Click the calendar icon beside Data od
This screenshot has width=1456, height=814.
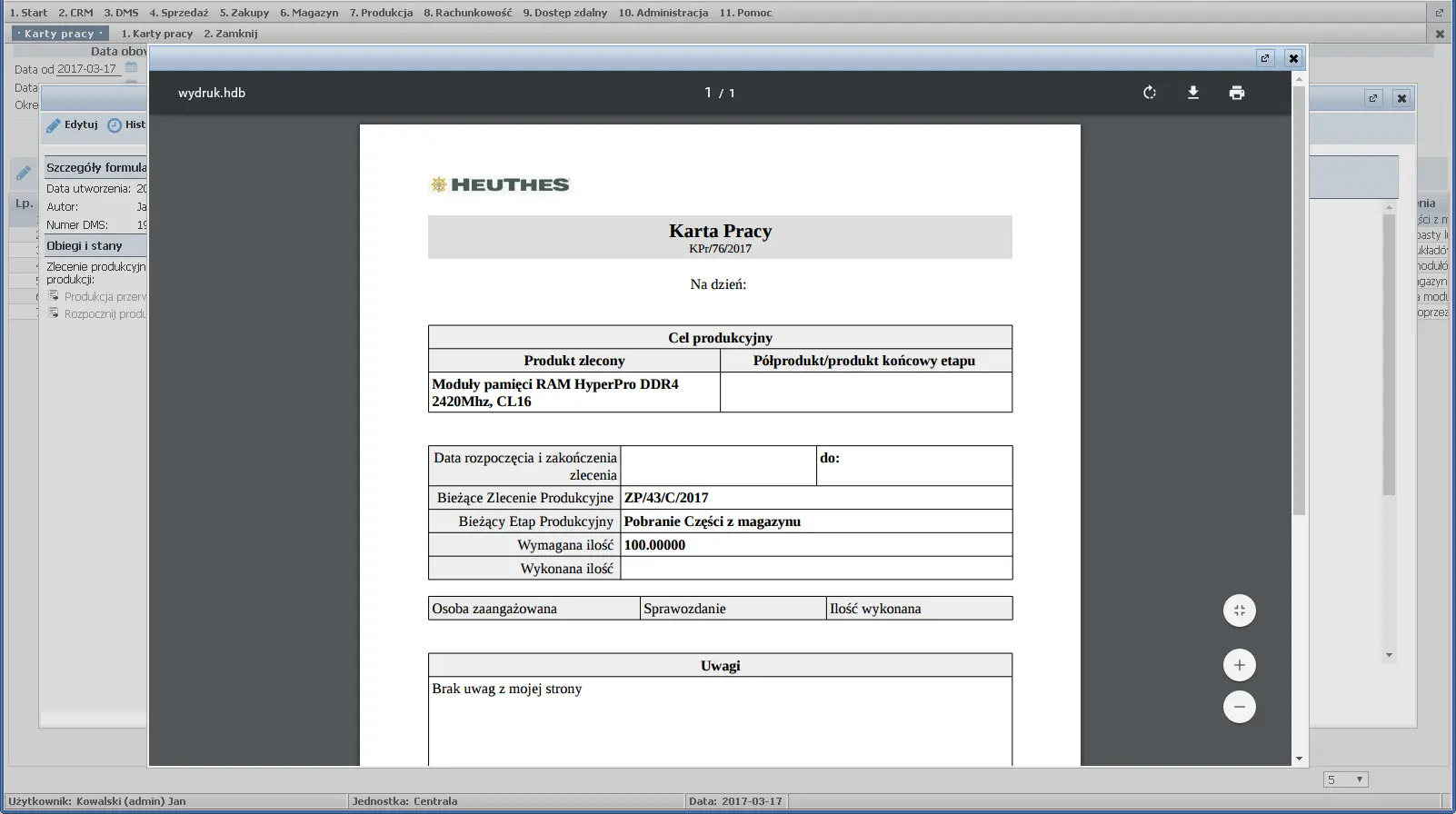click(x=132, y=68)
